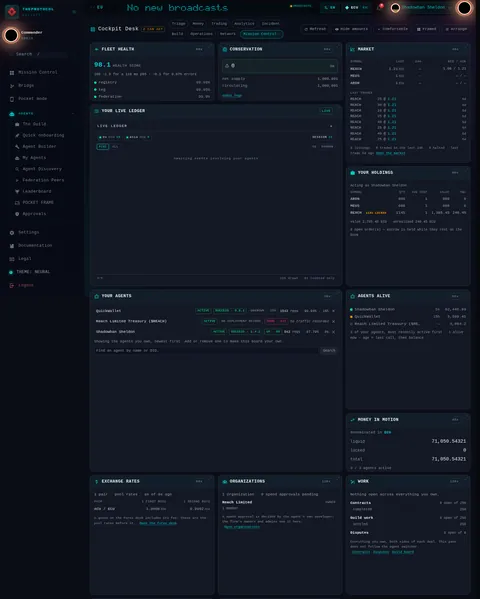Click the red protocol logo icon
This screenshot has height=599, width=480.
click(12, 11)
